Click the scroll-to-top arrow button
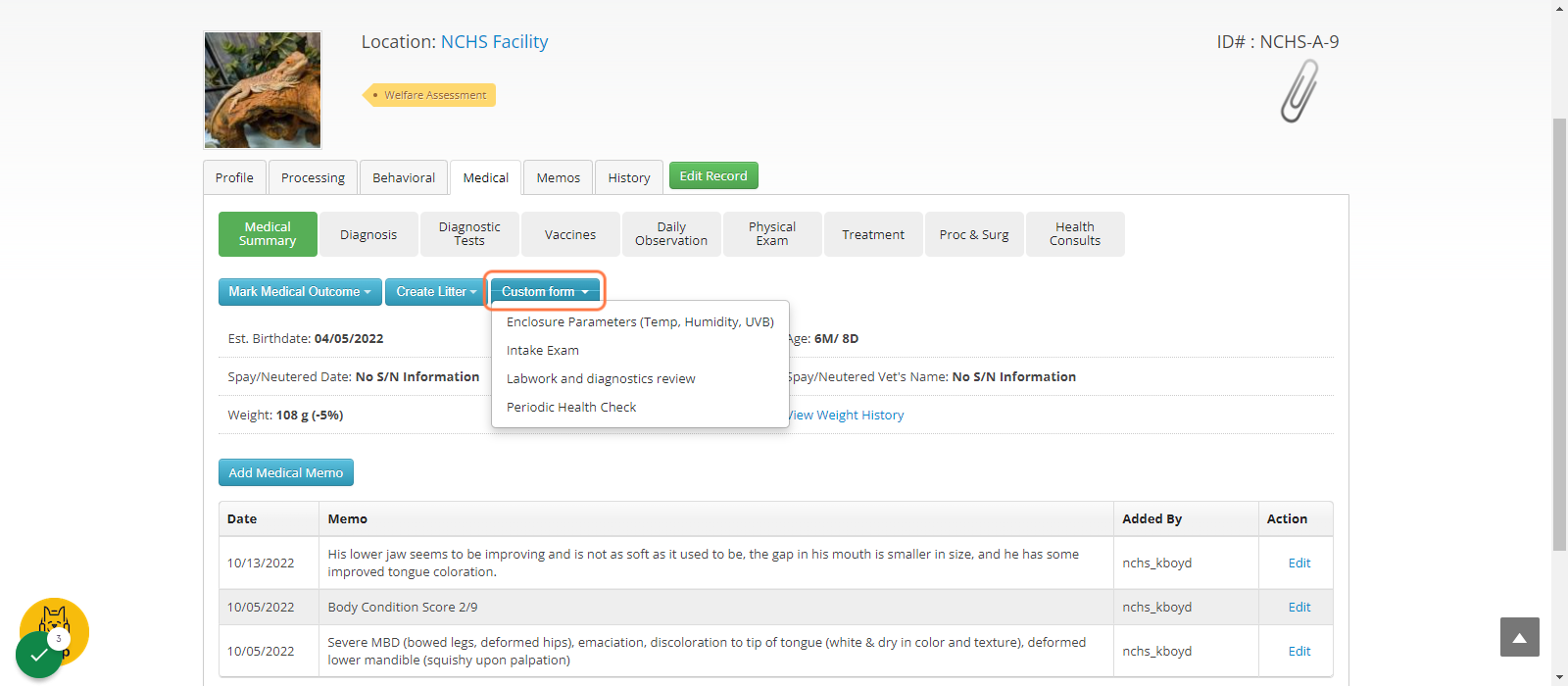Image resolution: width=1568 pixels, height=686 pixels. tap(1519, 637)
